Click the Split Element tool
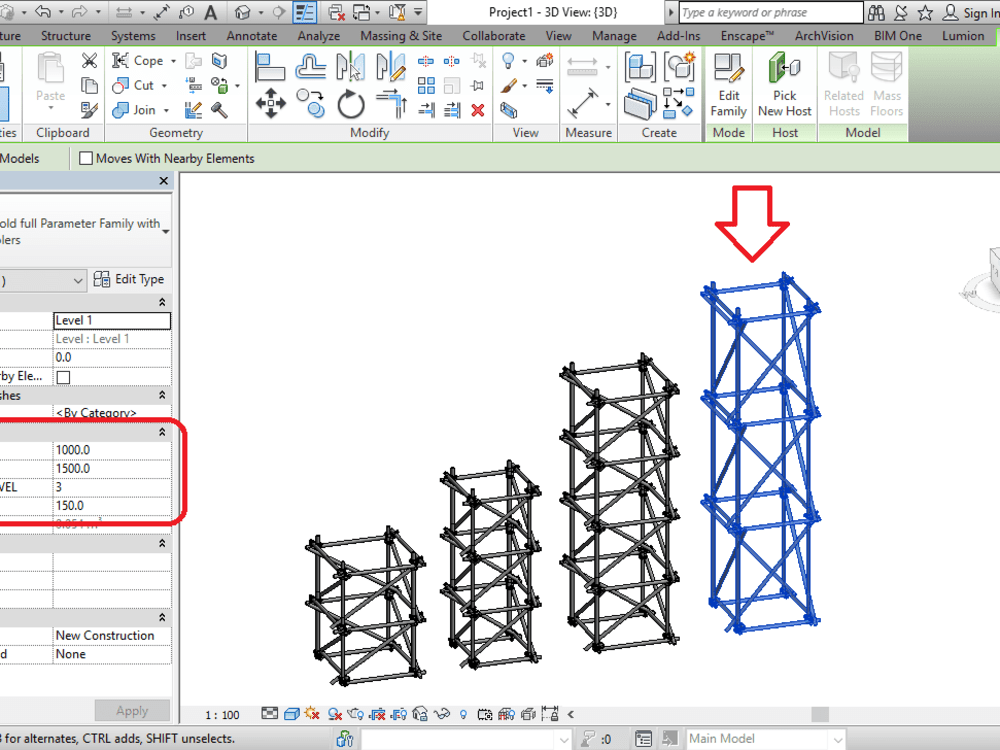Screen dimensions: 1000x750 point(426,61)
